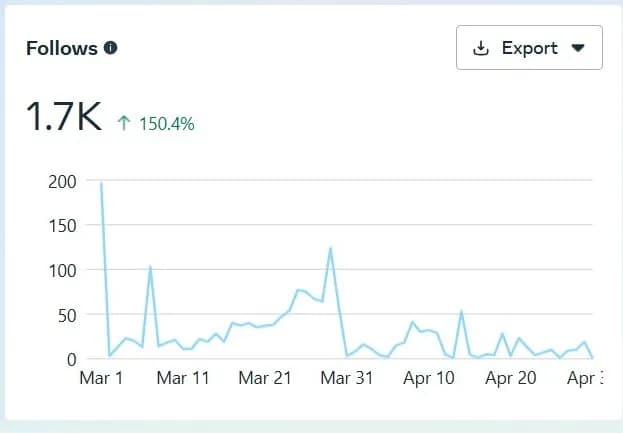Click the 50 value on y-axis

click(x=66, y=315)
